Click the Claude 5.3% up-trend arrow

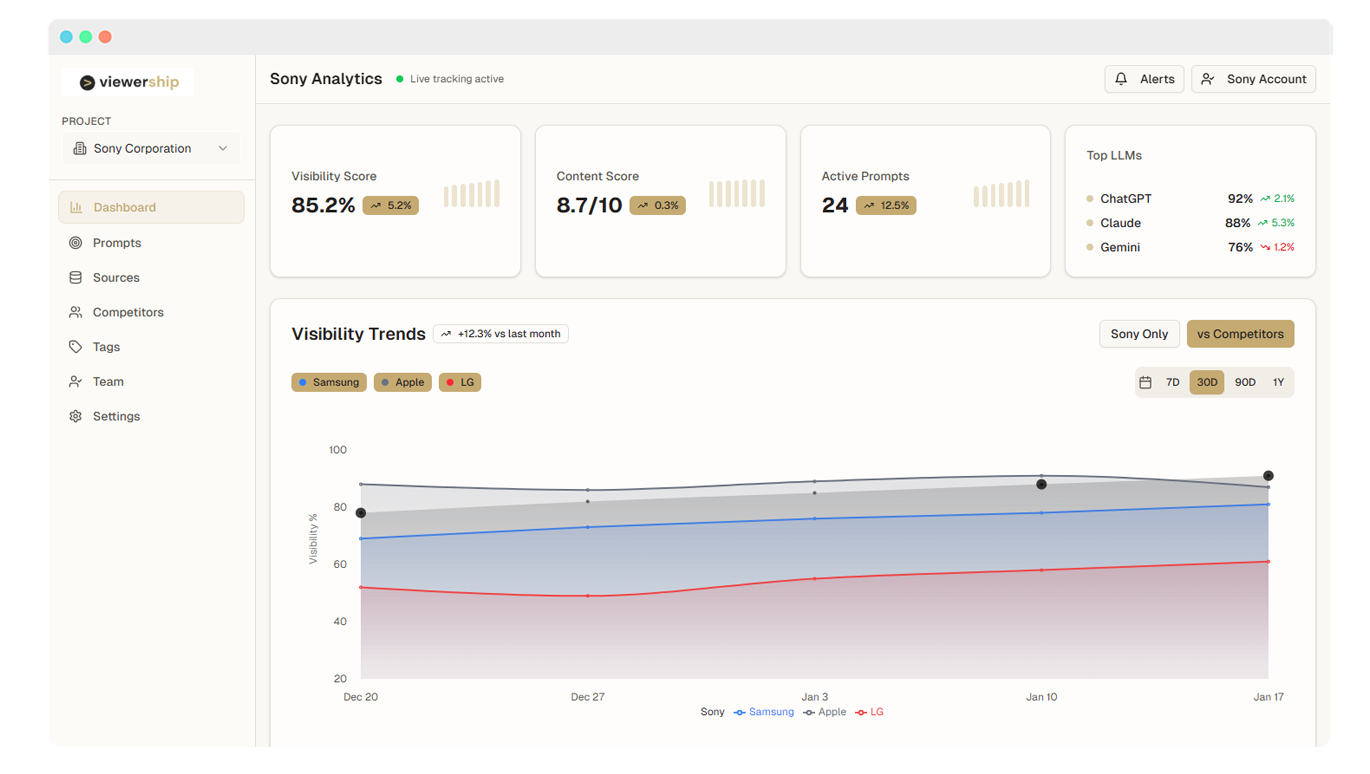click(x=1263, y=223)
